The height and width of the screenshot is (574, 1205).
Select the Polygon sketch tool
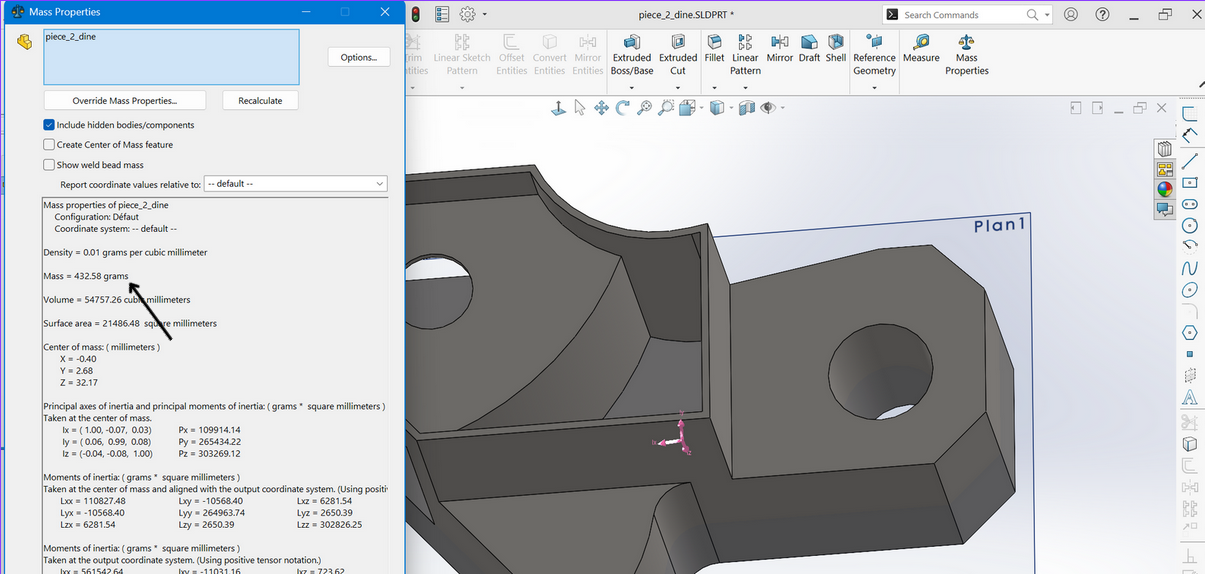click(x=1190, y=332)
